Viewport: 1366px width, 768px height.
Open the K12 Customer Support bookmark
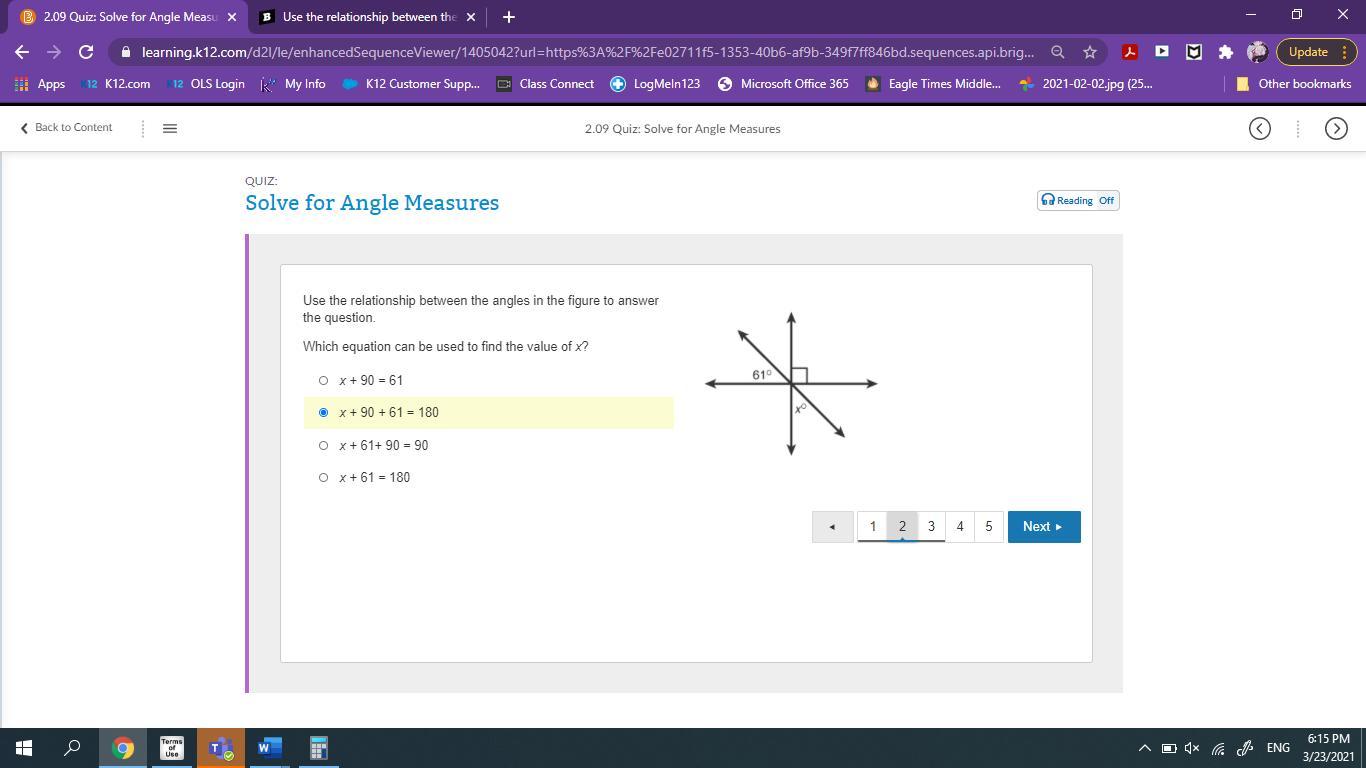(411, 84)
